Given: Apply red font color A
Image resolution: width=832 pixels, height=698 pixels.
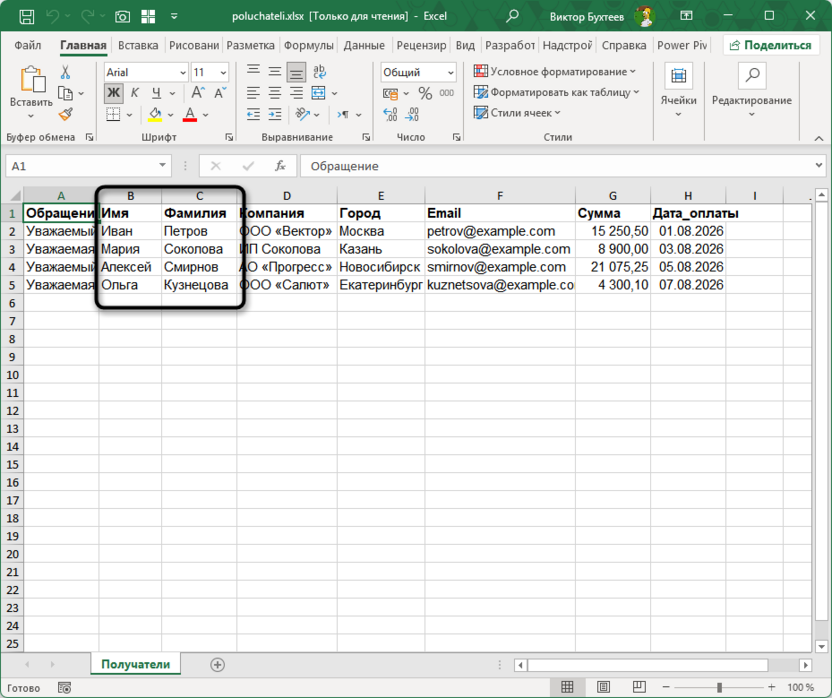Looking at the screenshot, I should tap(190, 114).
